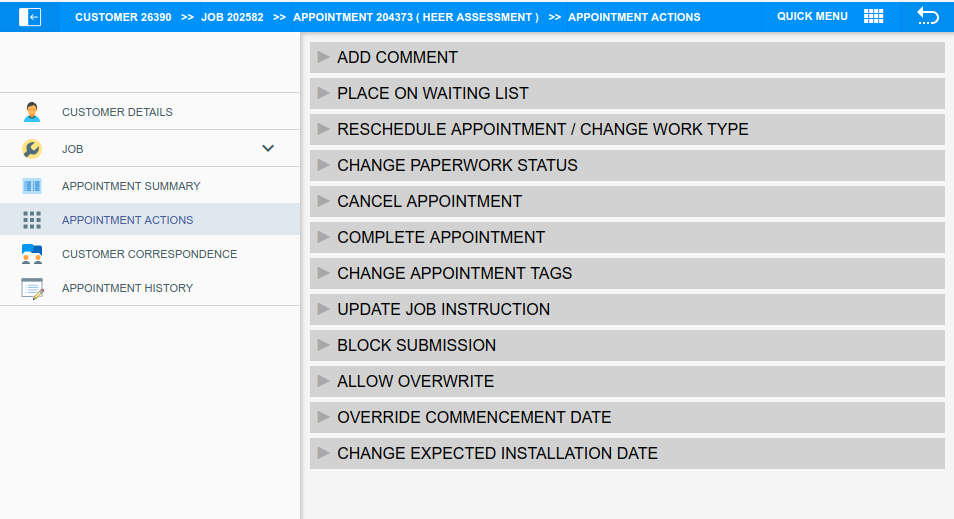Navigate to Job 202582 breadcrumb

[232, 17]
